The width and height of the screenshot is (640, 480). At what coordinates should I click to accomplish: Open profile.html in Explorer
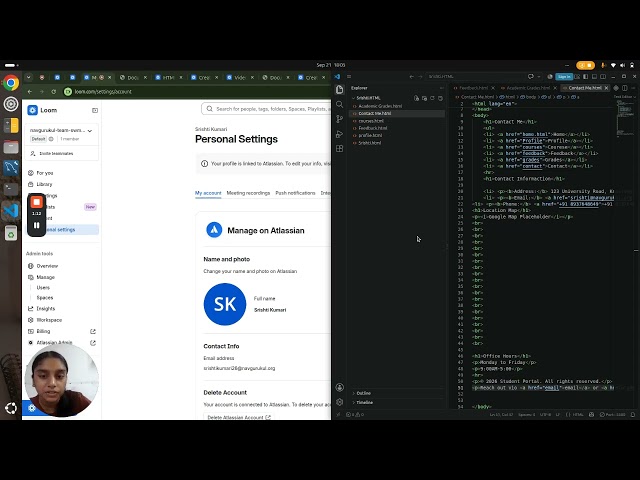[370, 136]
